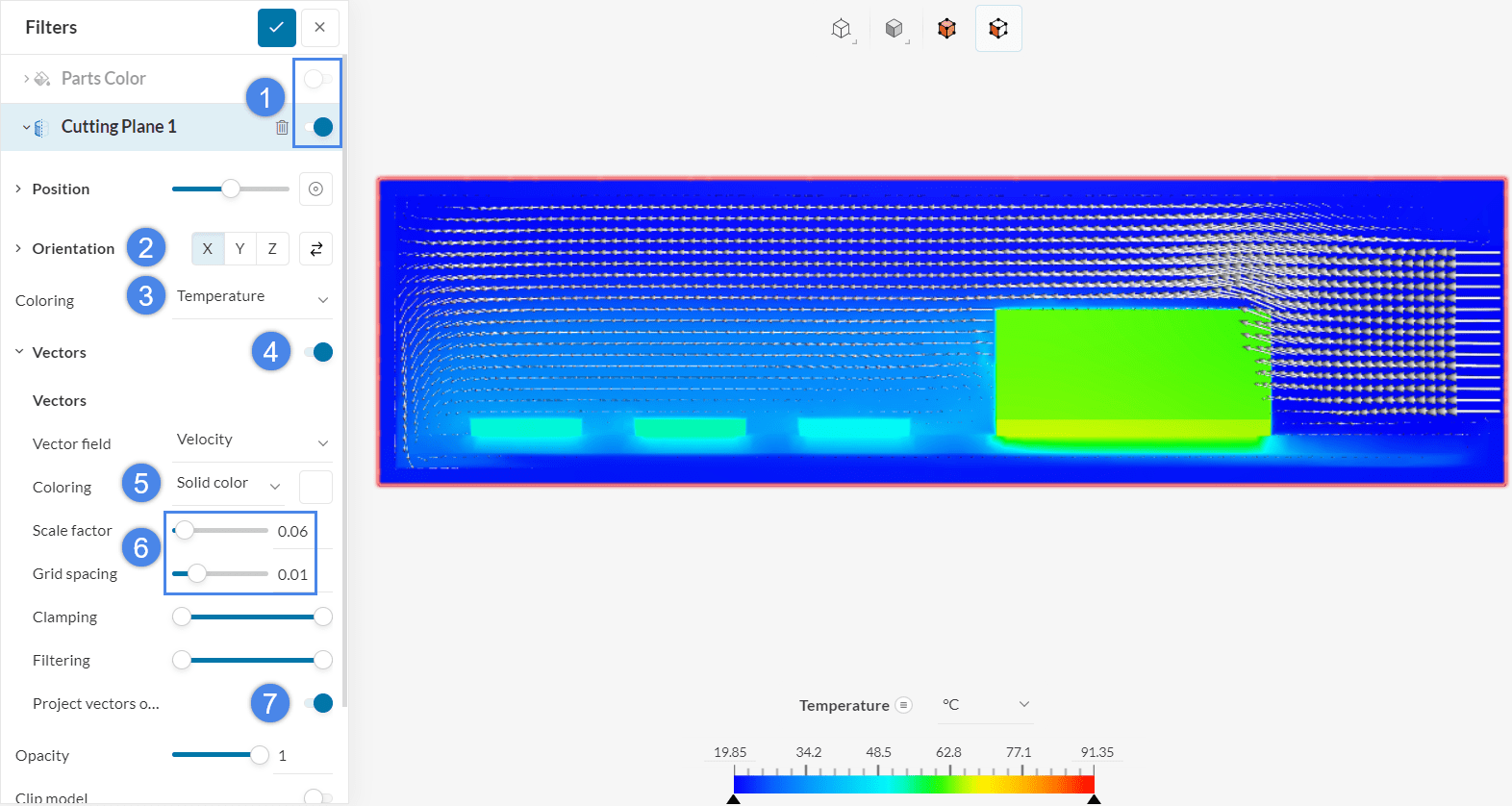Image resolution: width=1512 pixels, height=806 pixels.
Task: Open the °C temperature unit dropdown
Action: tap(985, 705)
